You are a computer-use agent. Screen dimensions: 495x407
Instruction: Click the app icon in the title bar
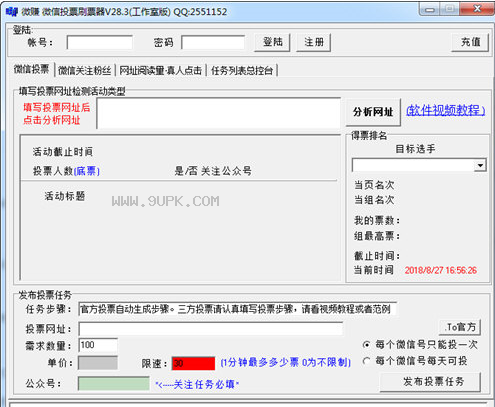[x=12, y=12]
